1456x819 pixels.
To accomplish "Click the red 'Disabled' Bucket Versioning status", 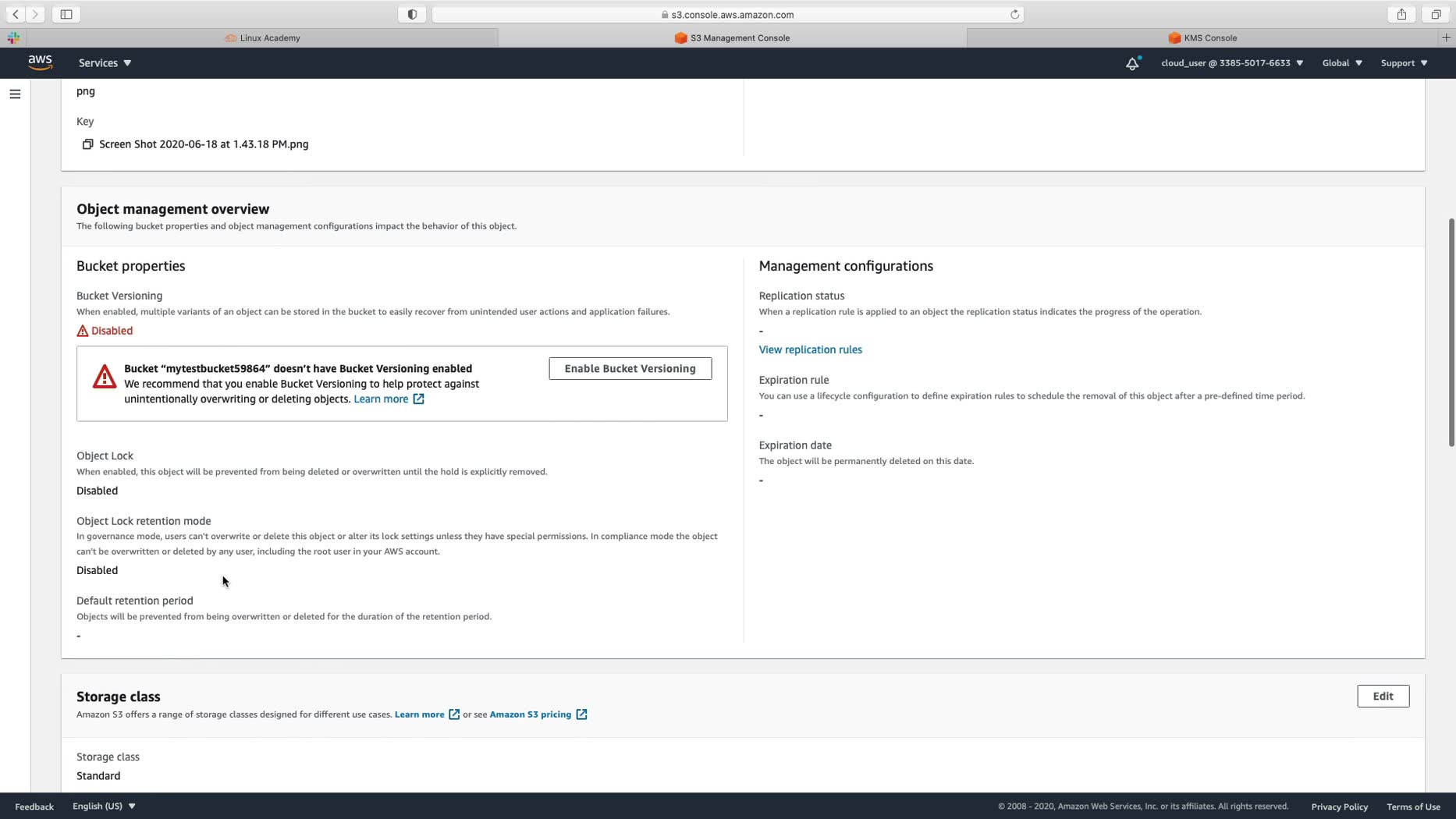I will pyautogui.click(x=112, y=331).
